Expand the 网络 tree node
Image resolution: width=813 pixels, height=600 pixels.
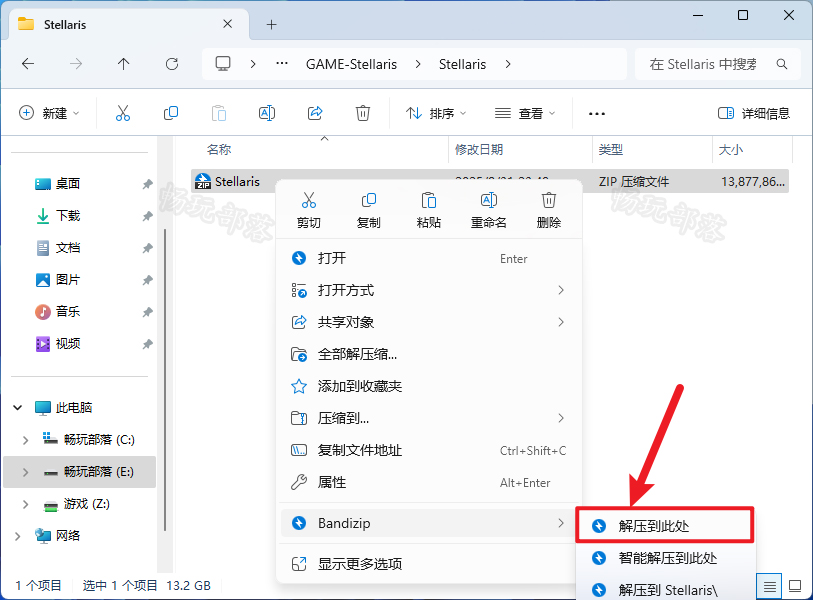(x=18, y=536)
